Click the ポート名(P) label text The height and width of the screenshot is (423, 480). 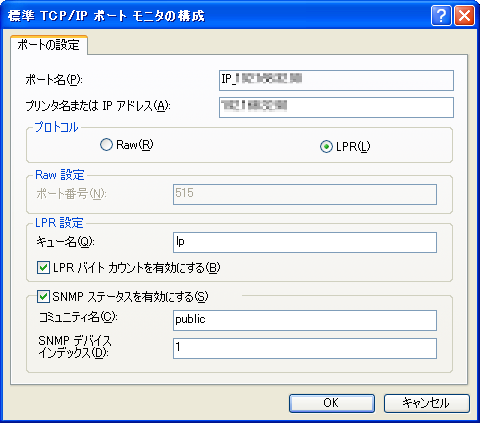point(54,80)
